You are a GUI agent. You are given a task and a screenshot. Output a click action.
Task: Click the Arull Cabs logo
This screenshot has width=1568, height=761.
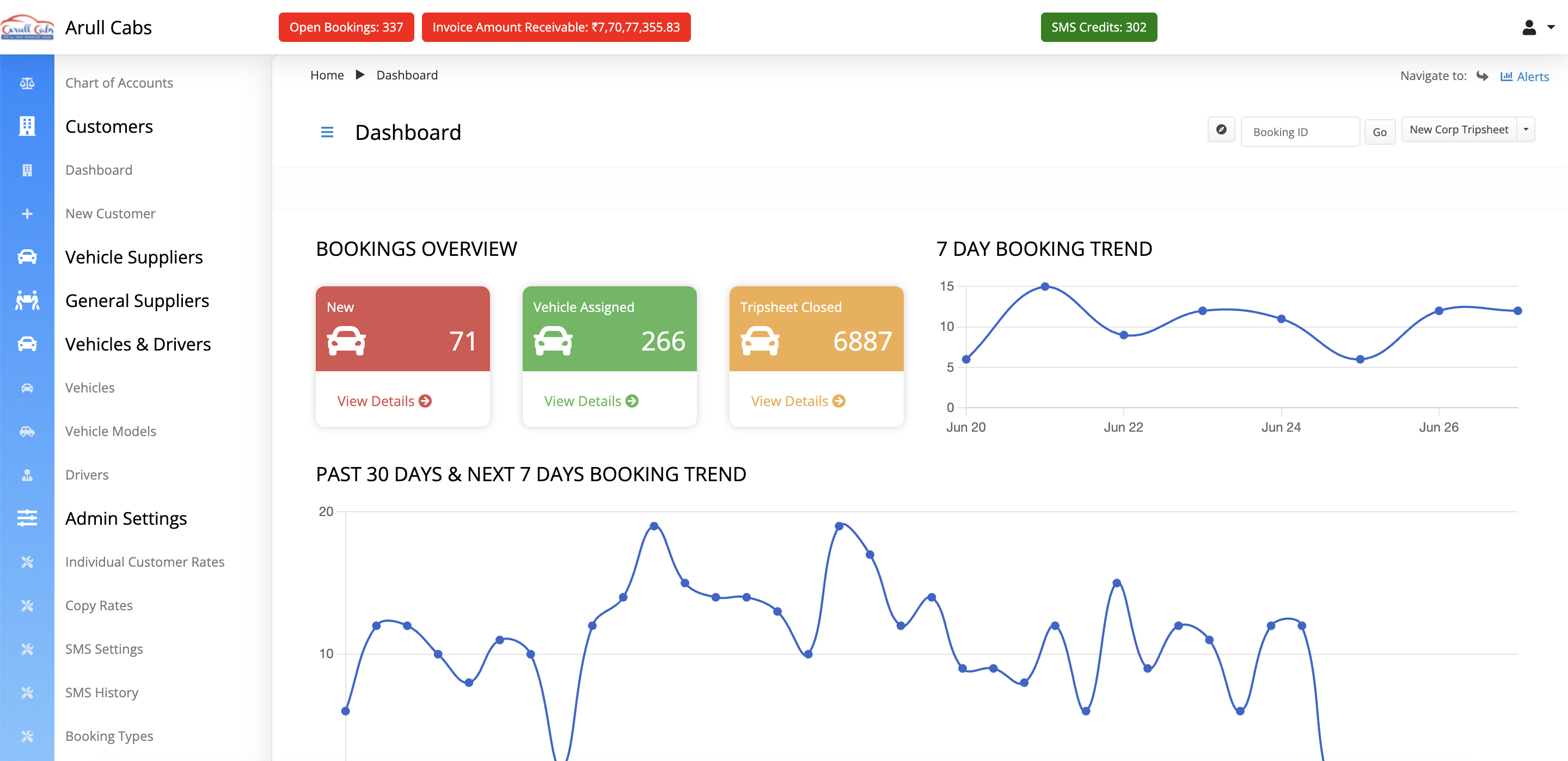point(27,27)
